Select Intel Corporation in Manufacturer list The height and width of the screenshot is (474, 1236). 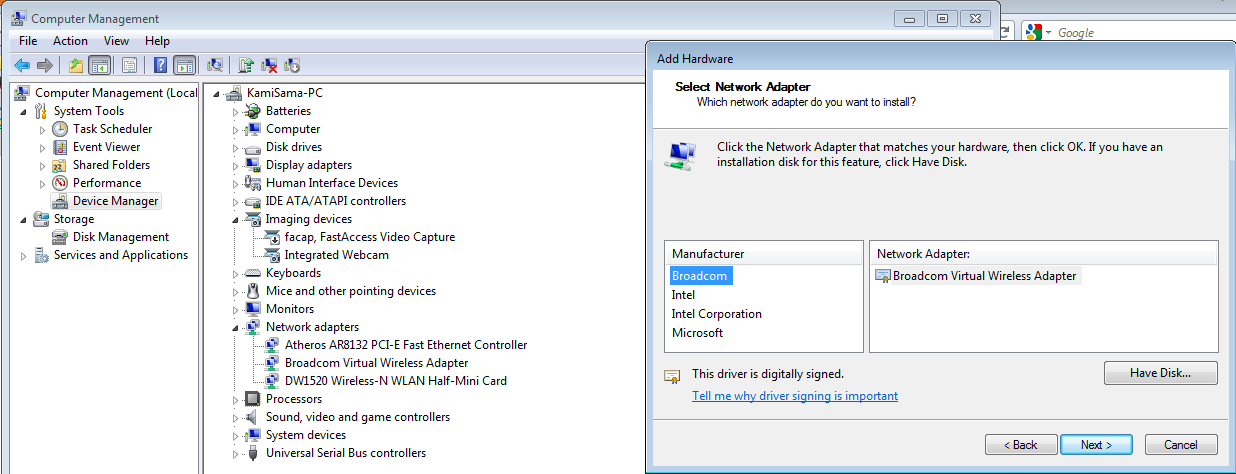click(x=716, y=314)
